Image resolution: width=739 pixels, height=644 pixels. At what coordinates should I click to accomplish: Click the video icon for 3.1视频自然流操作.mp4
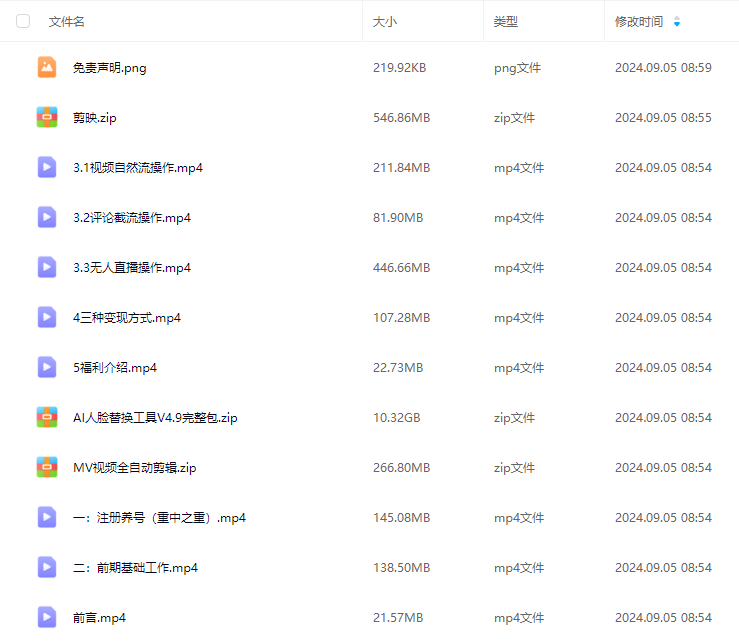click(x=47, y=167)
